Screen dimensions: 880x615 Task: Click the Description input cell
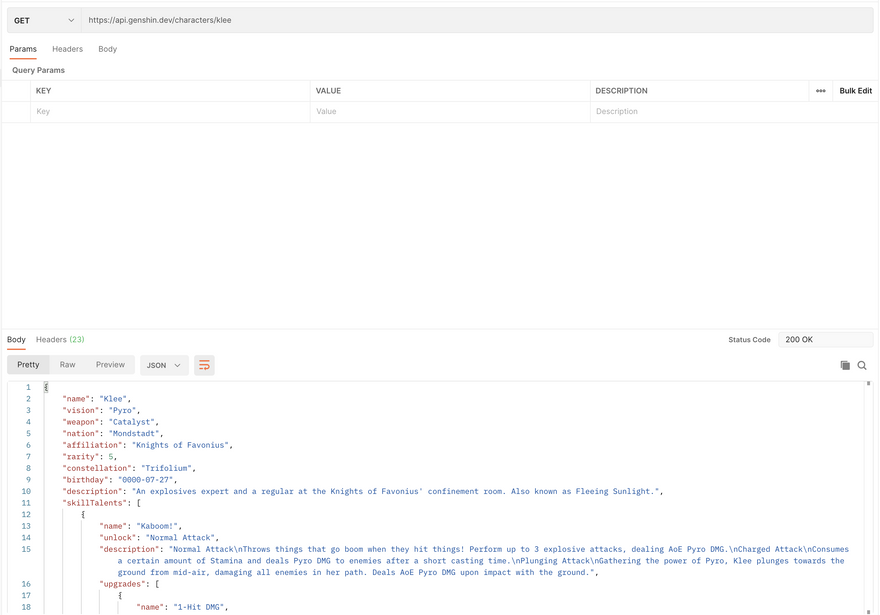[734, 112]
